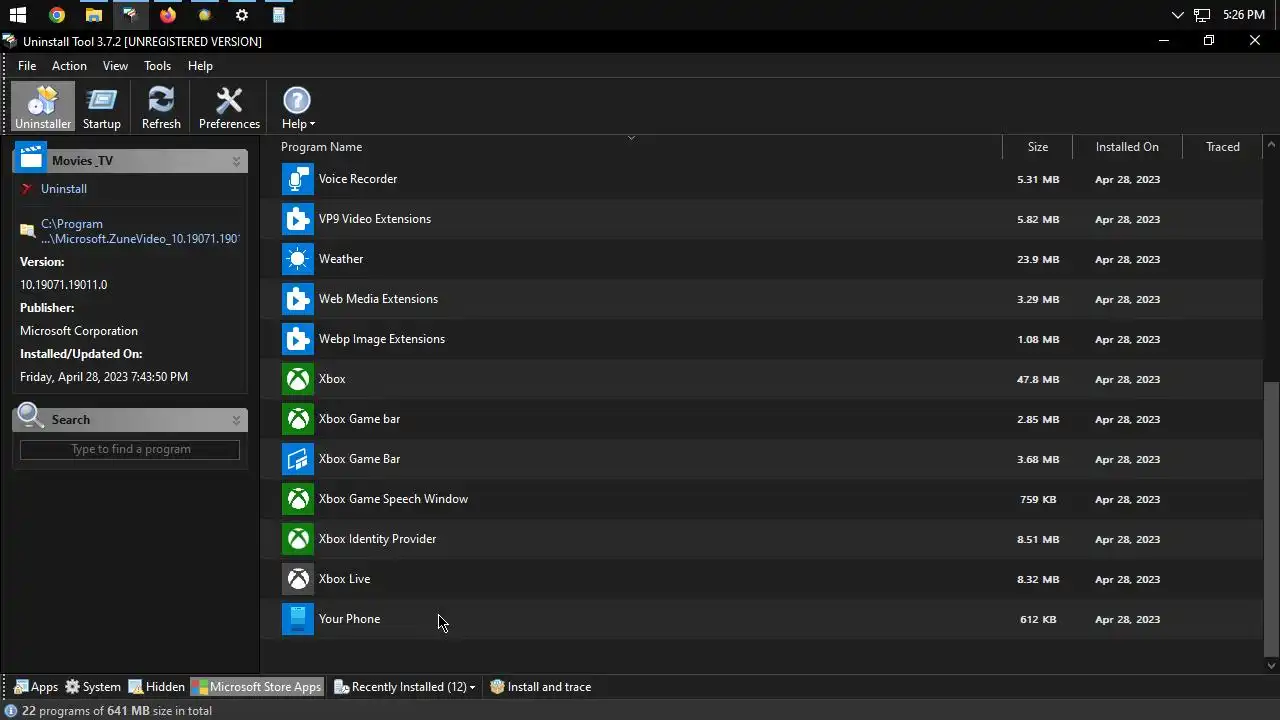
Task: Open Settings gear in the taskbar
Action: pyautogui.click(x=242, y=15)
